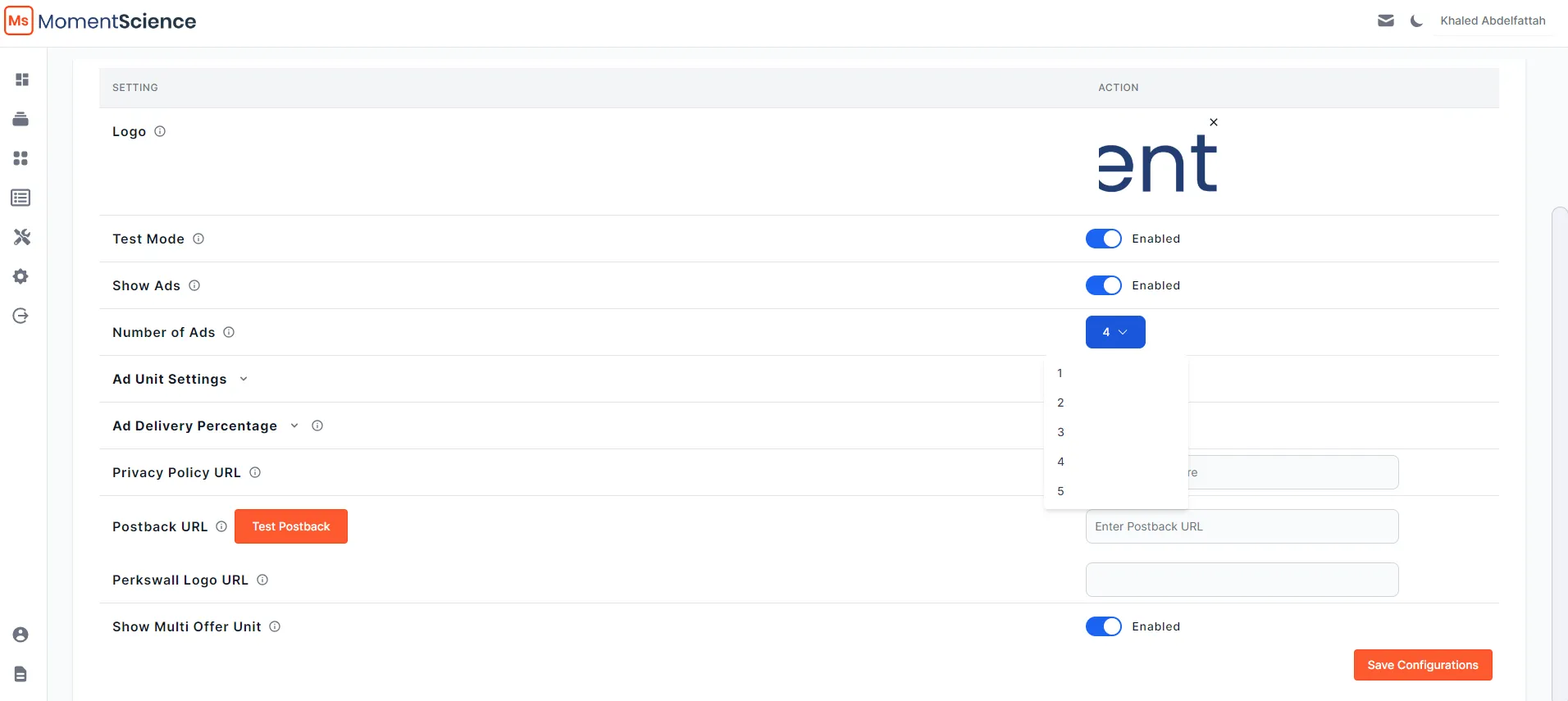The width and height of the screenshot is (1568, 701).
Task: Show info tooltip for Number of Ads
Action: pos(229,332)
